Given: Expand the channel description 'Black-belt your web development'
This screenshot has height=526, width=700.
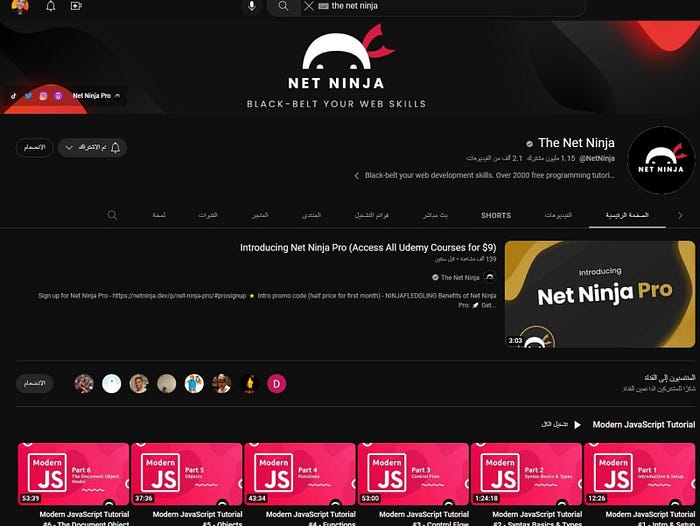Looking at the screenshot, I should (x=484, y=175).
